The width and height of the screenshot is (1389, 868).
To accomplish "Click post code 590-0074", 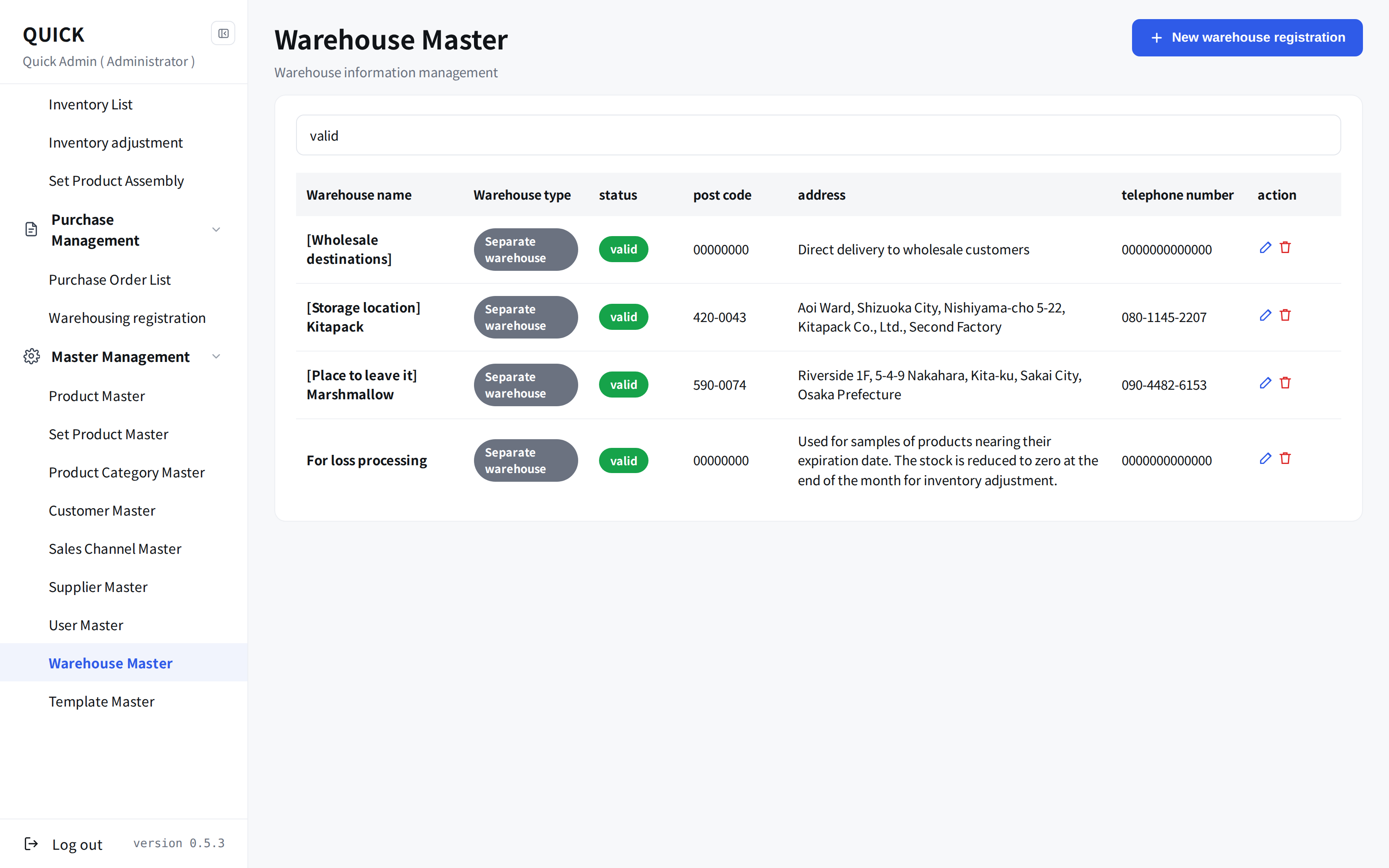I will tap(719, 385).
